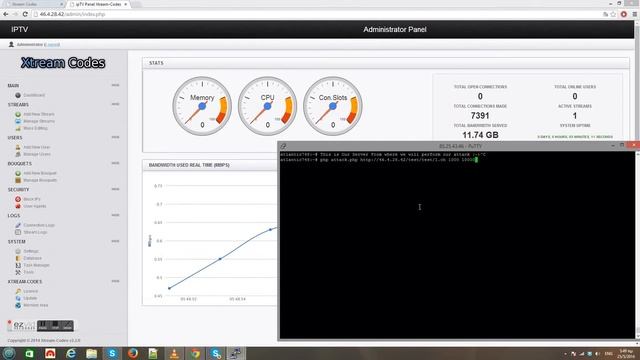
Task: Open File Explorer from the taskbar
Action: click(x=91, y=353)
